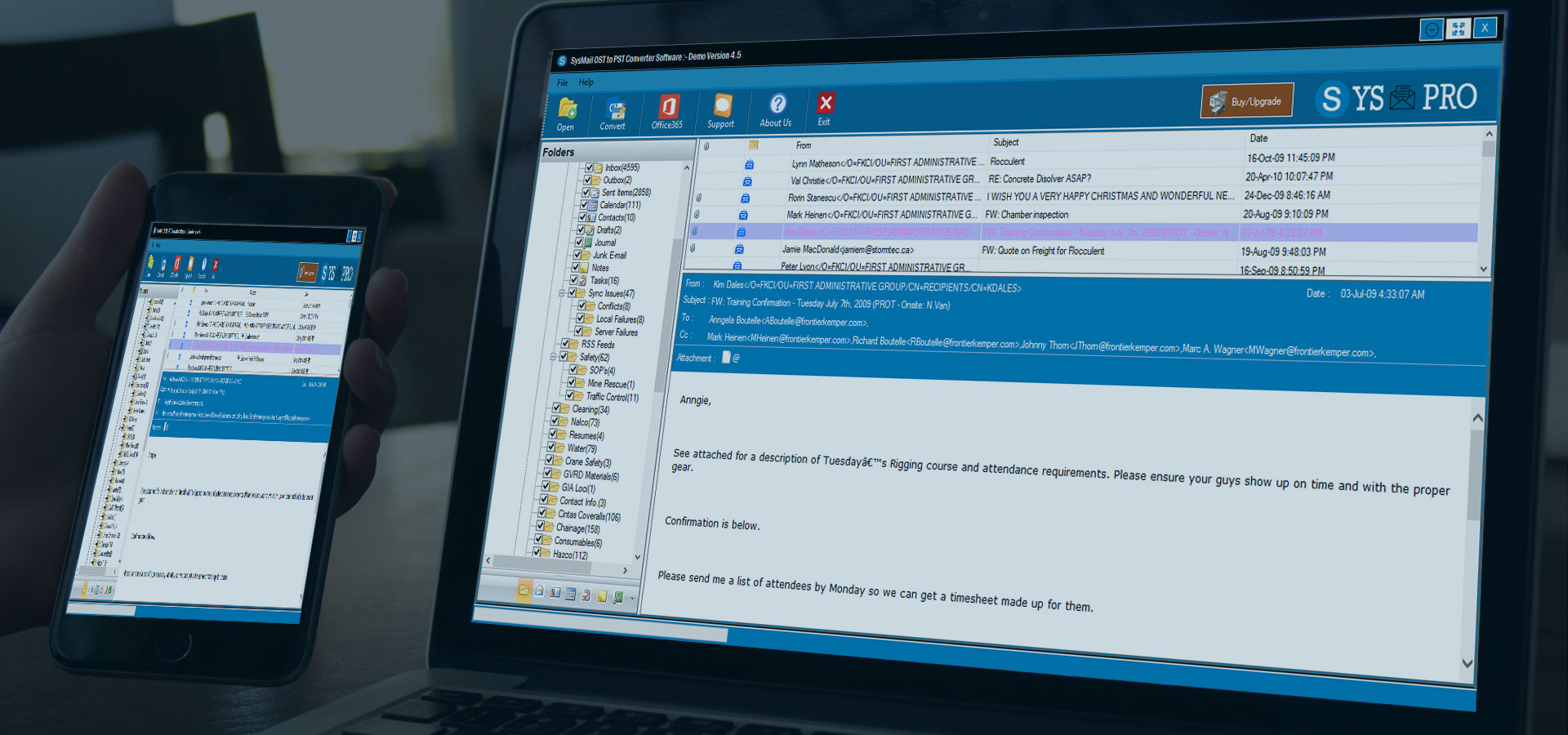Select the Water(79) folder

pyautogui.click(x=582, y=448)
